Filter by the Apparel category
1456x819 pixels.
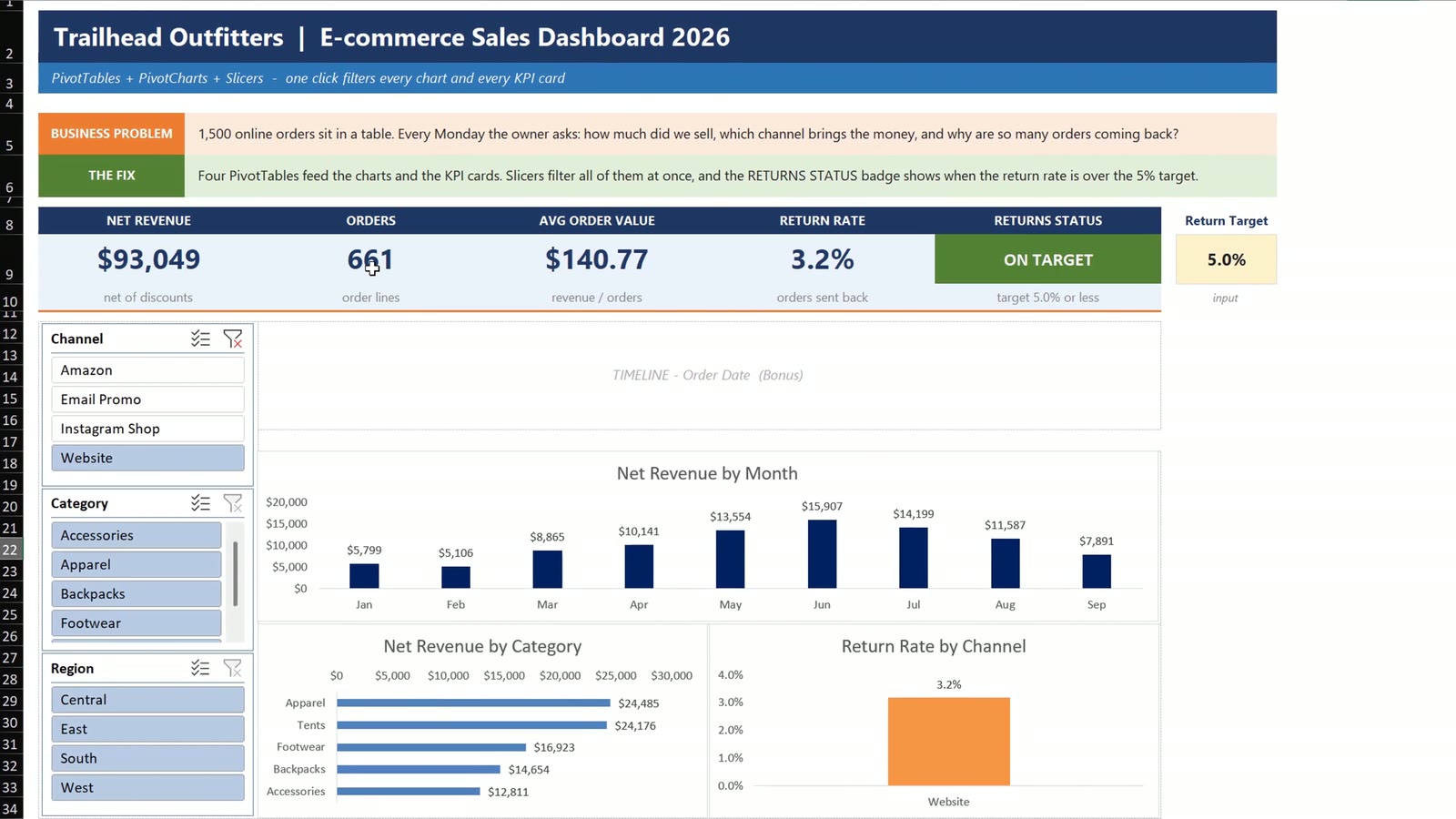136,564
